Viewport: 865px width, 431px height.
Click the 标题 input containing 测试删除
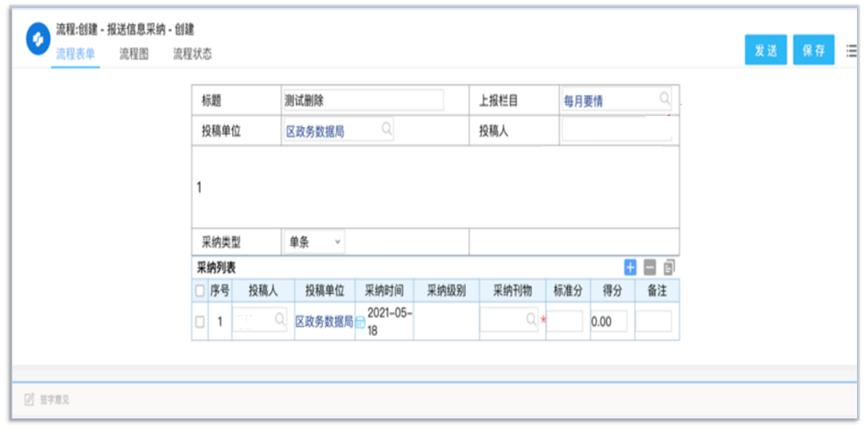pyautogui.click(x=363, y=100)
